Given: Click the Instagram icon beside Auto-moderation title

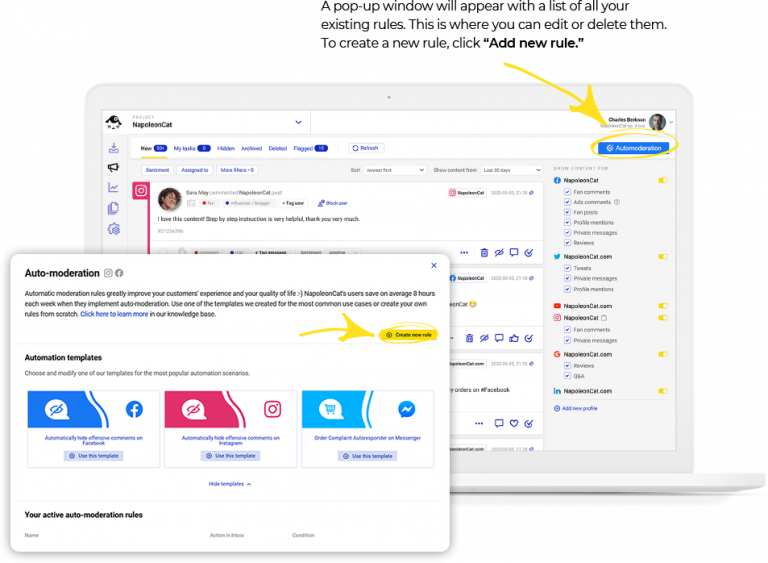Looking at the screenshot, I should 108,273.
